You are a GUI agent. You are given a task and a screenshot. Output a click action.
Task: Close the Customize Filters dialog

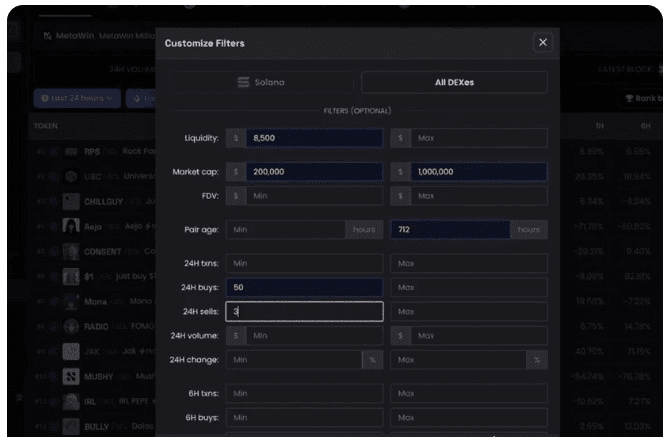pos(542,42)
